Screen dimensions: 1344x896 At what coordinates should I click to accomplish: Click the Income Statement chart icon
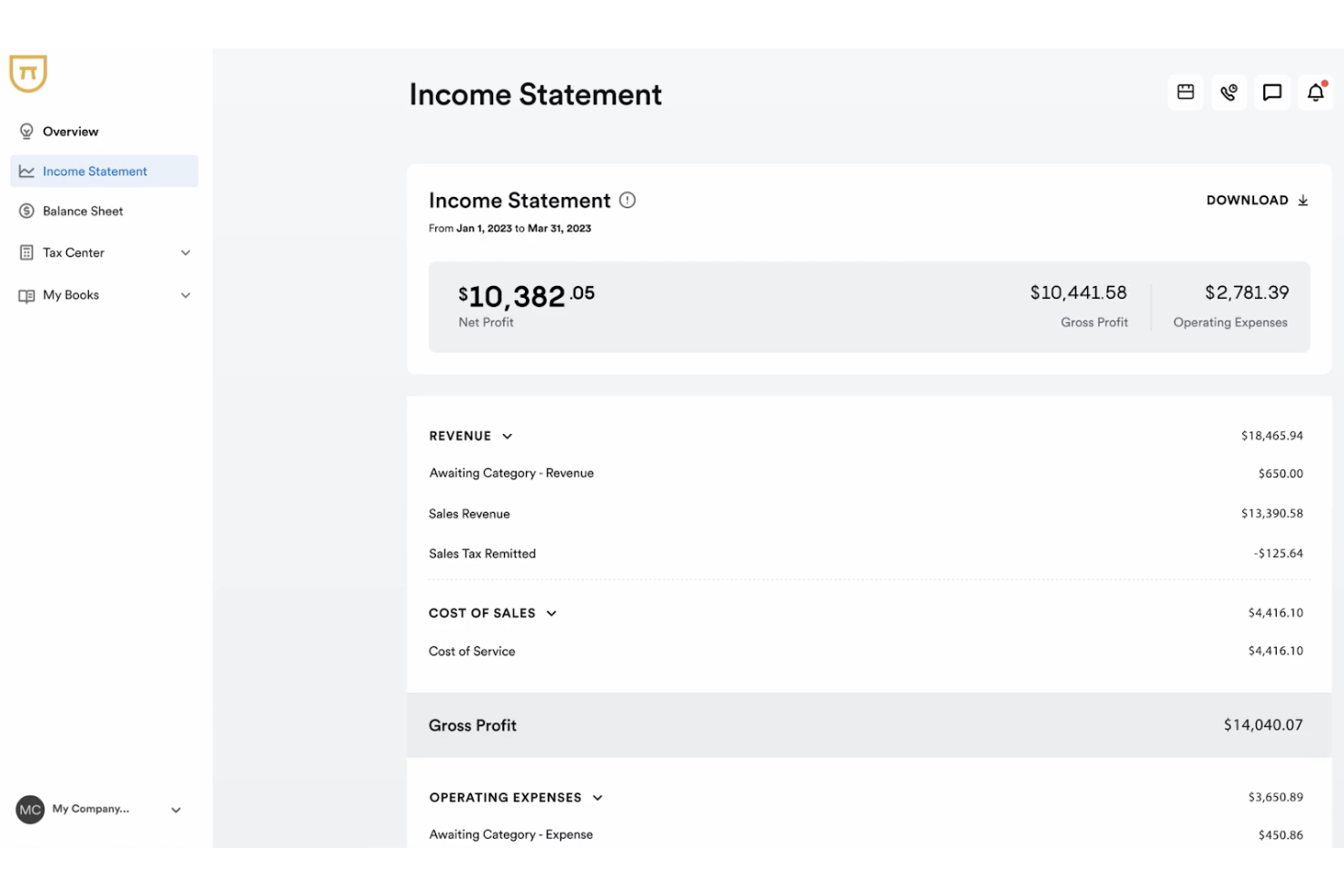[x=25, y=171]
